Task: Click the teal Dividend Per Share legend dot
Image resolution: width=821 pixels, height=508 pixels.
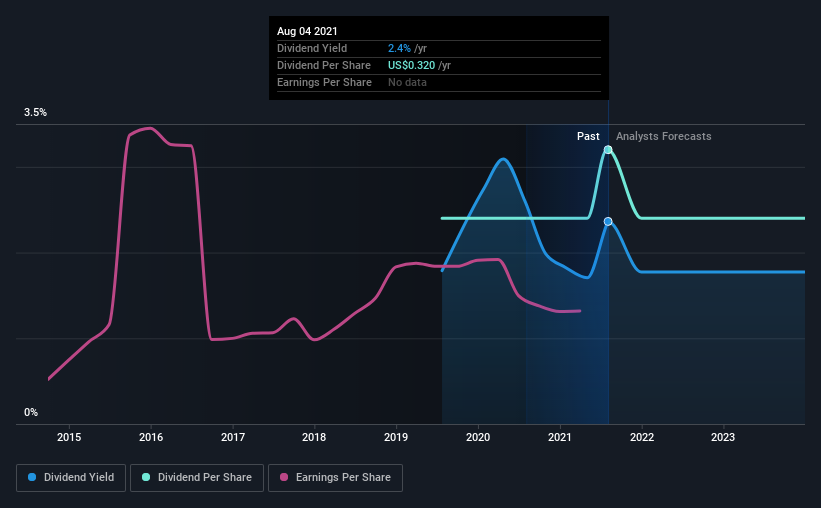Action: [x=146, y=477]
